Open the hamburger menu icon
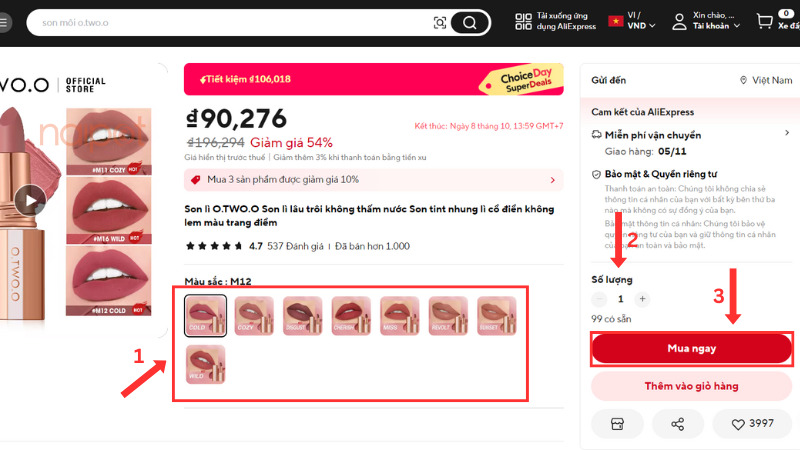The width and height of the screenshot is (800, 450). (4, 22)
